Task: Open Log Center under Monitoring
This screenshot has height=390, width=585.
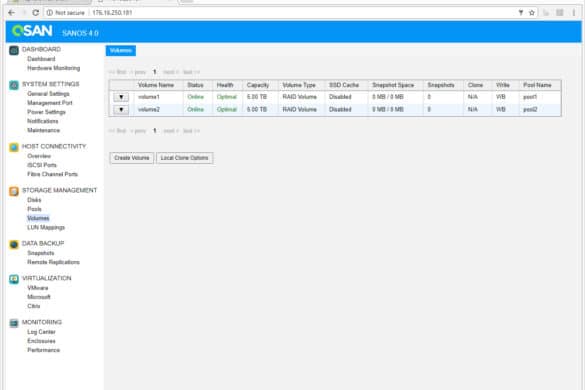Action: click(41, 332)
